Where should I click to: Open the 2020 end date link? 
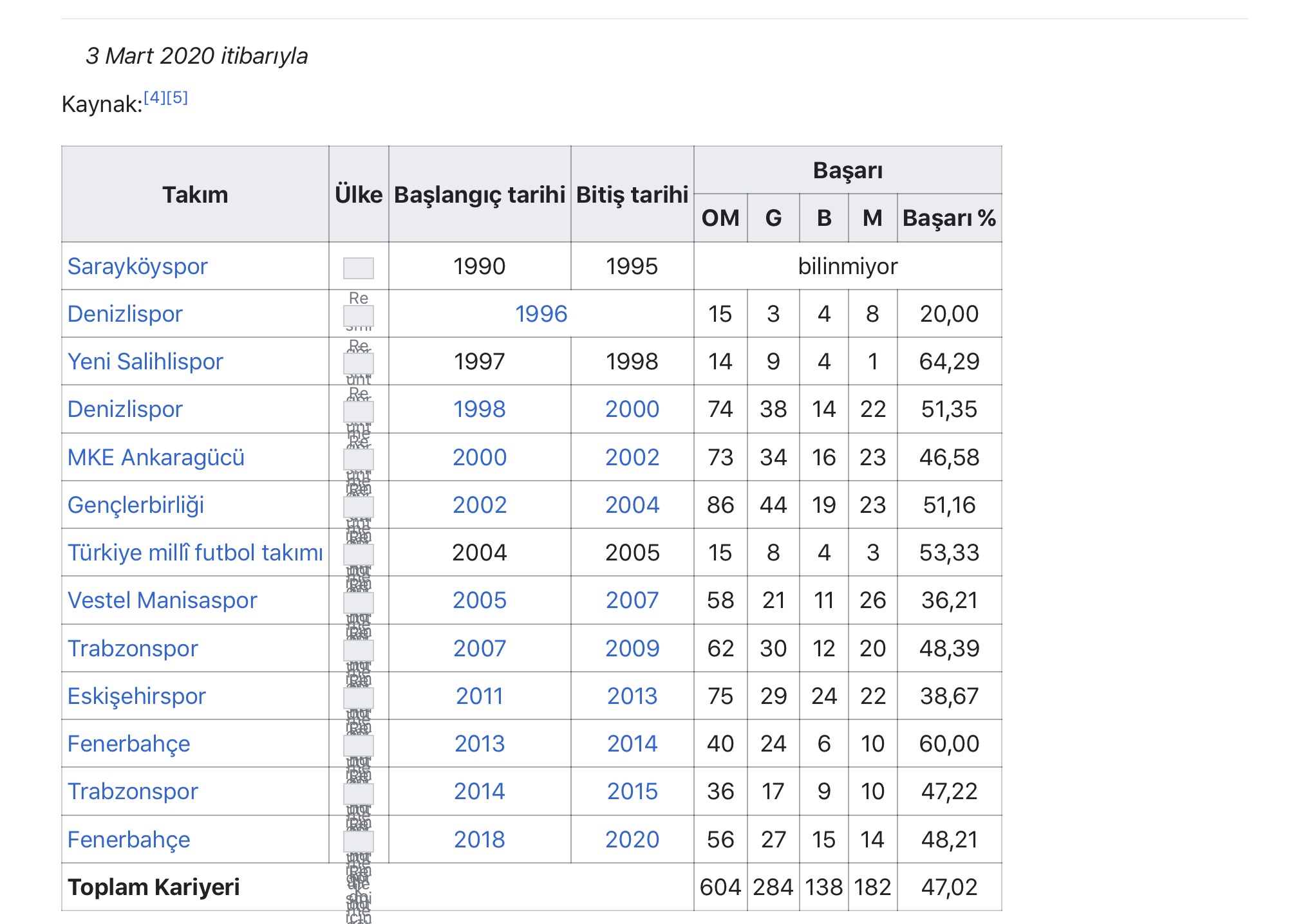click(x=632, y=840)
